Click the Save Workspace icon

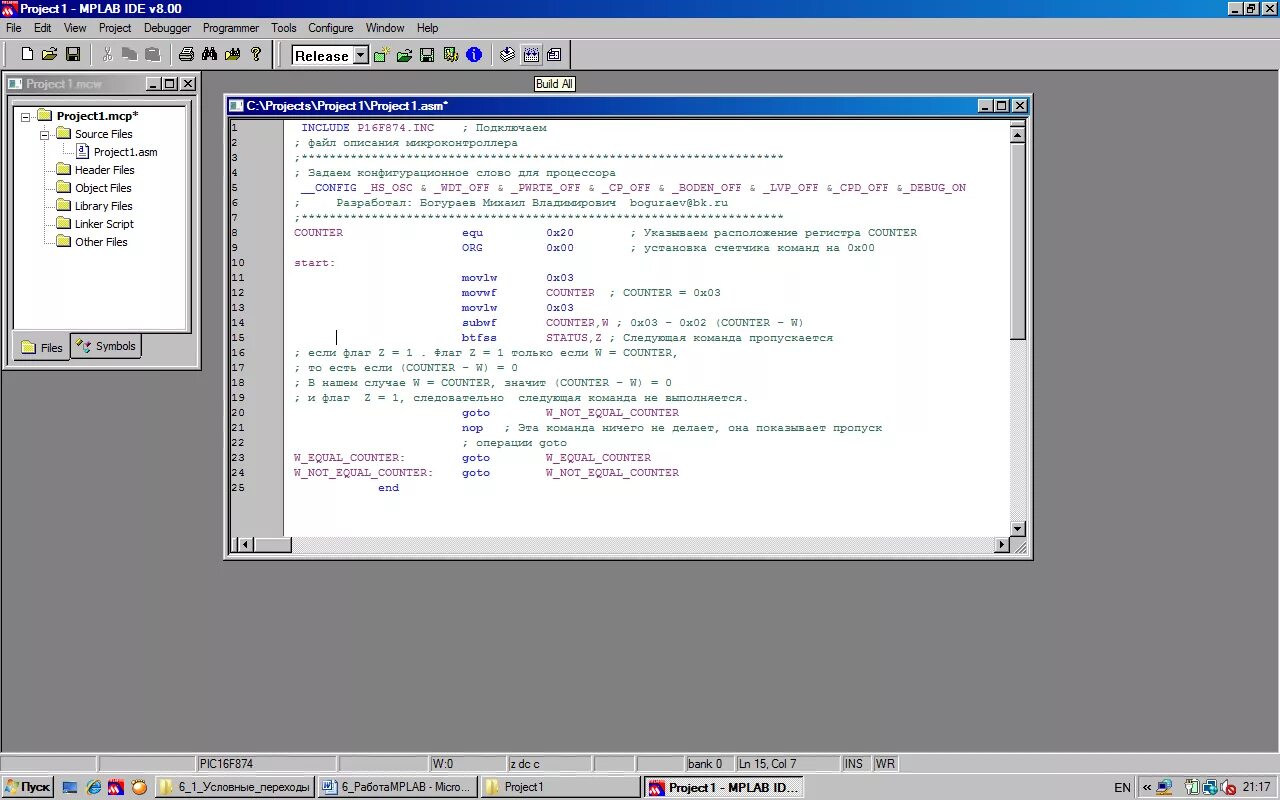(427, 55)
